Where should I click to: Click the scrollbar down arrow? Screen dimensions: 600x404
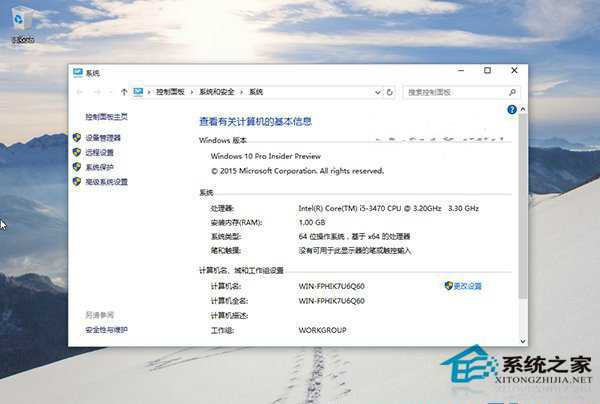(x=523, y=341)
